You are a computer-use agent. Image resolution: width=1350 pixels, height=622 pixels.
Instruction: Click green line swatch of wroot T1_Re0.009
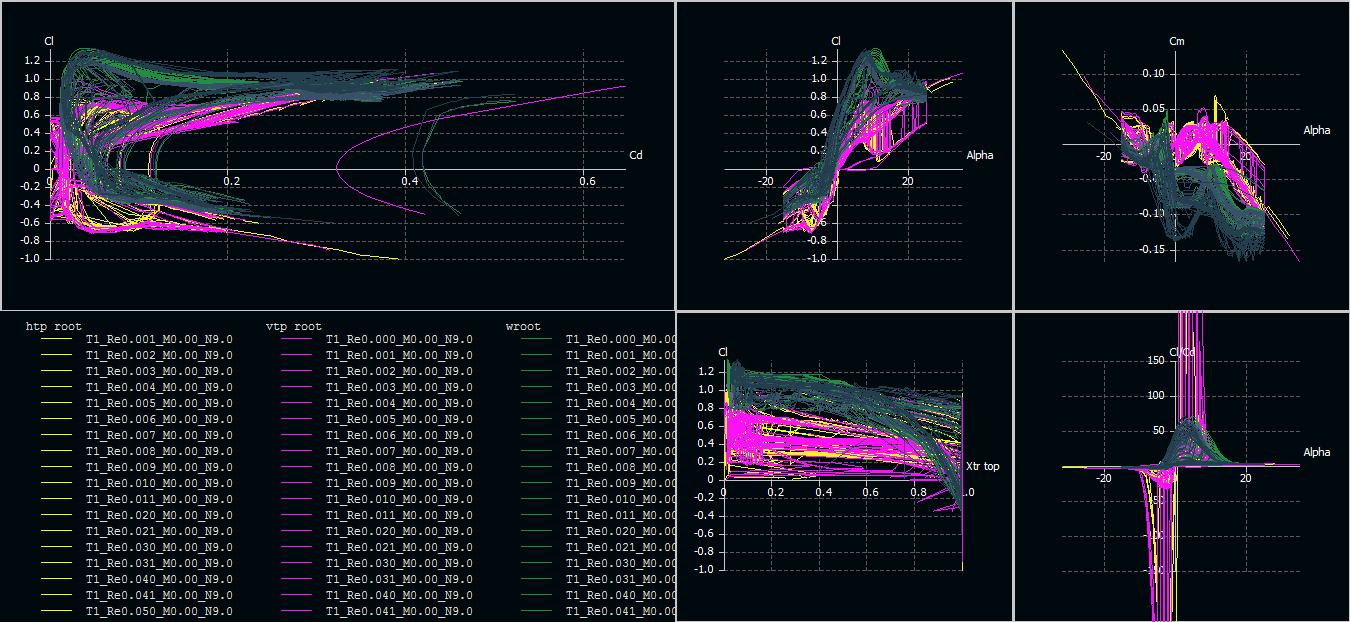point(536,467)
